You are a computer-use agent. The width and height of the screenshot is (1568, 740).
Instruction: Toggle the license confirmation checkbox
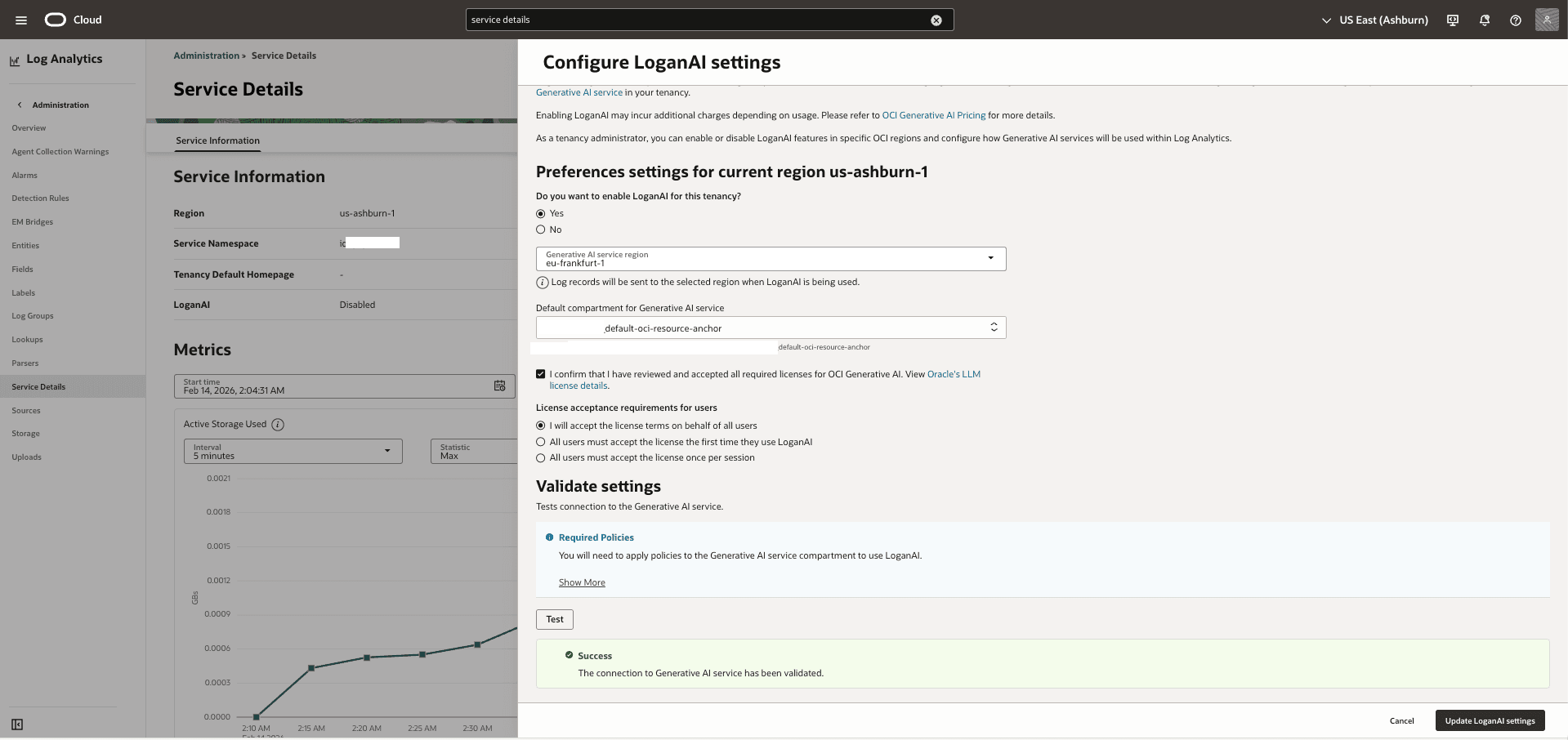[540, 374]
